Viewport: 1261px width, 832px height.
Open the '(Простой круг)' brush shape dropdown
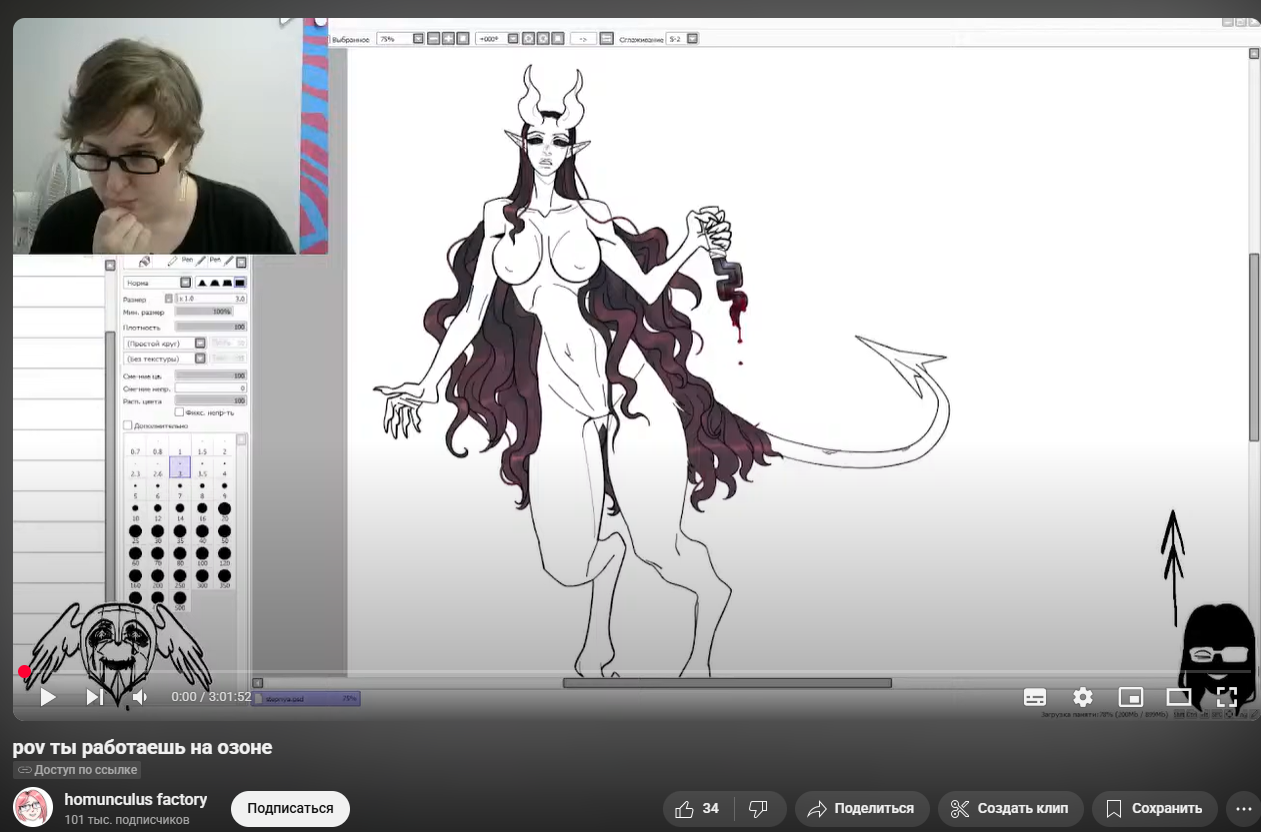coord(200,343)
